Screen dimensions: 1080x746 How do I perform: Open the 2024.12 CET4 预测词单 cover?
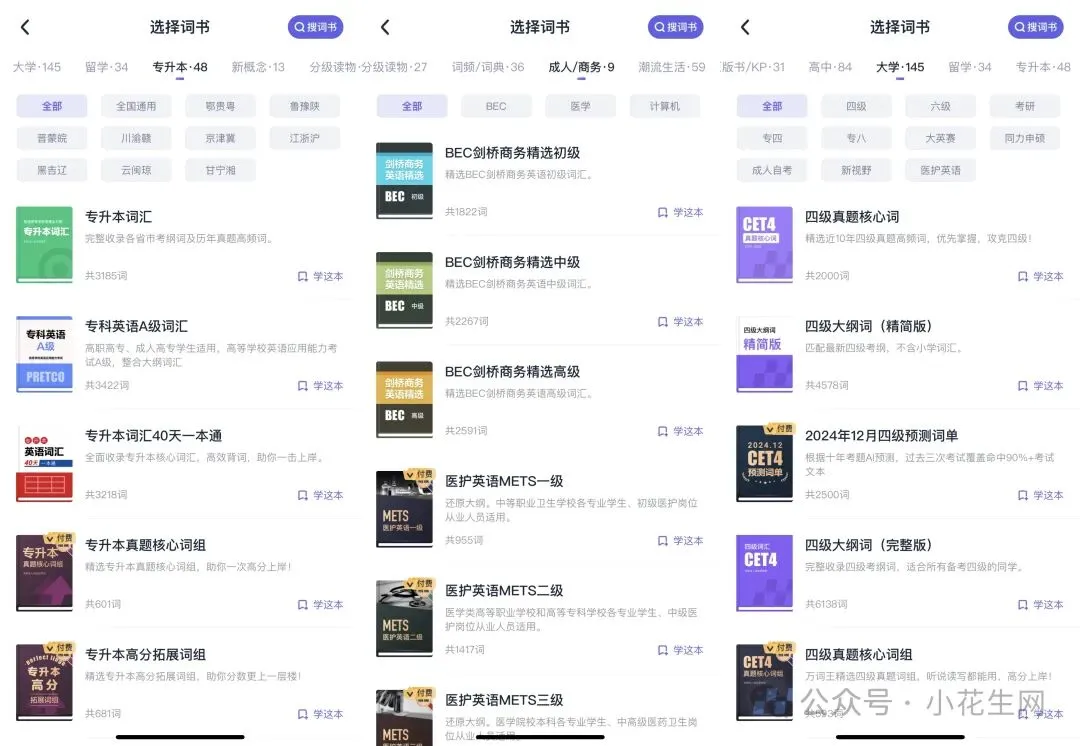[x=765, y=464]
